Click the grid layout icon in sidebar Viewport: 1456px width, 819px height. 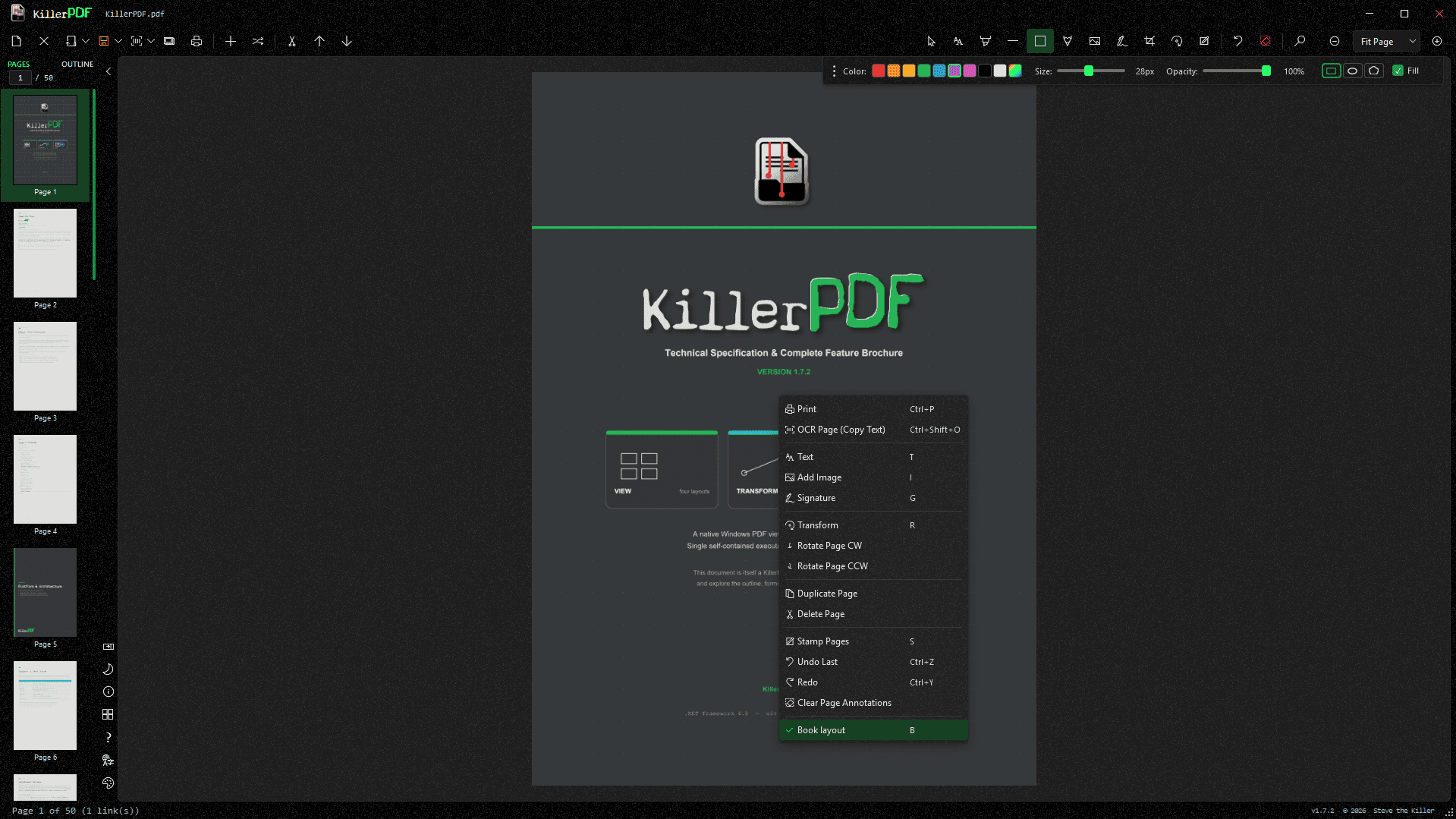(108, 715)
